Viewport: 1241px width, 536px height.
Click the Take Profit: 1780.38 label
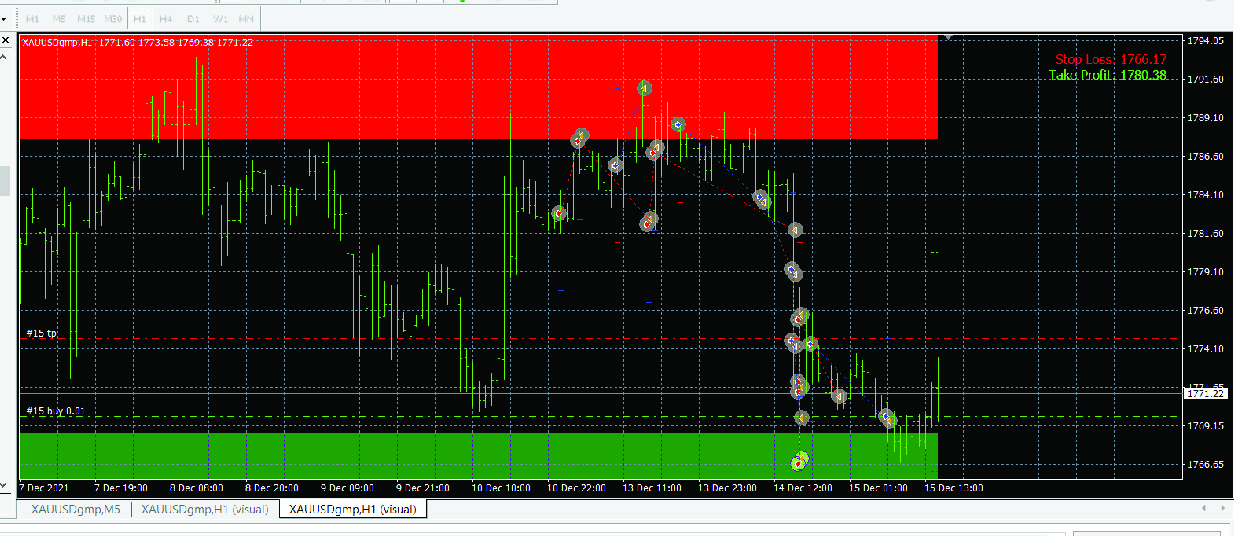[x=1108, y=75]
